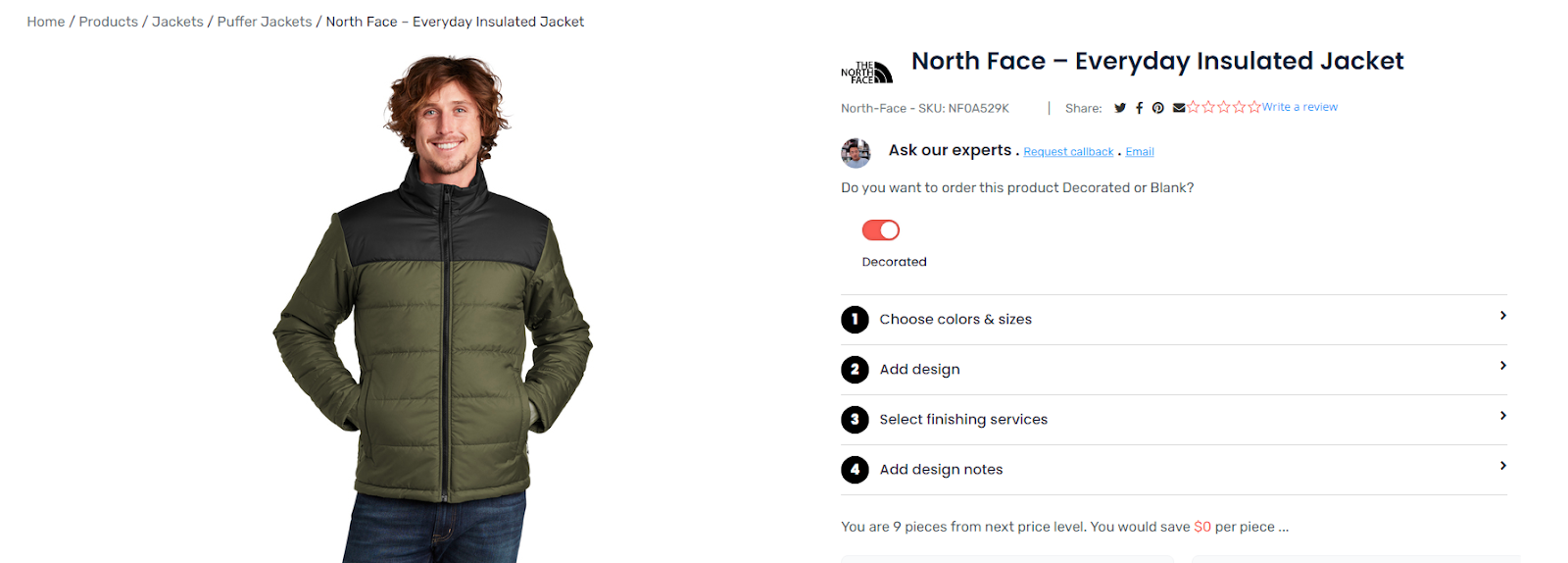Viewport: 1568px width, 563px height.
Task: Rate product with the first star
Action: click(1194, 107)
